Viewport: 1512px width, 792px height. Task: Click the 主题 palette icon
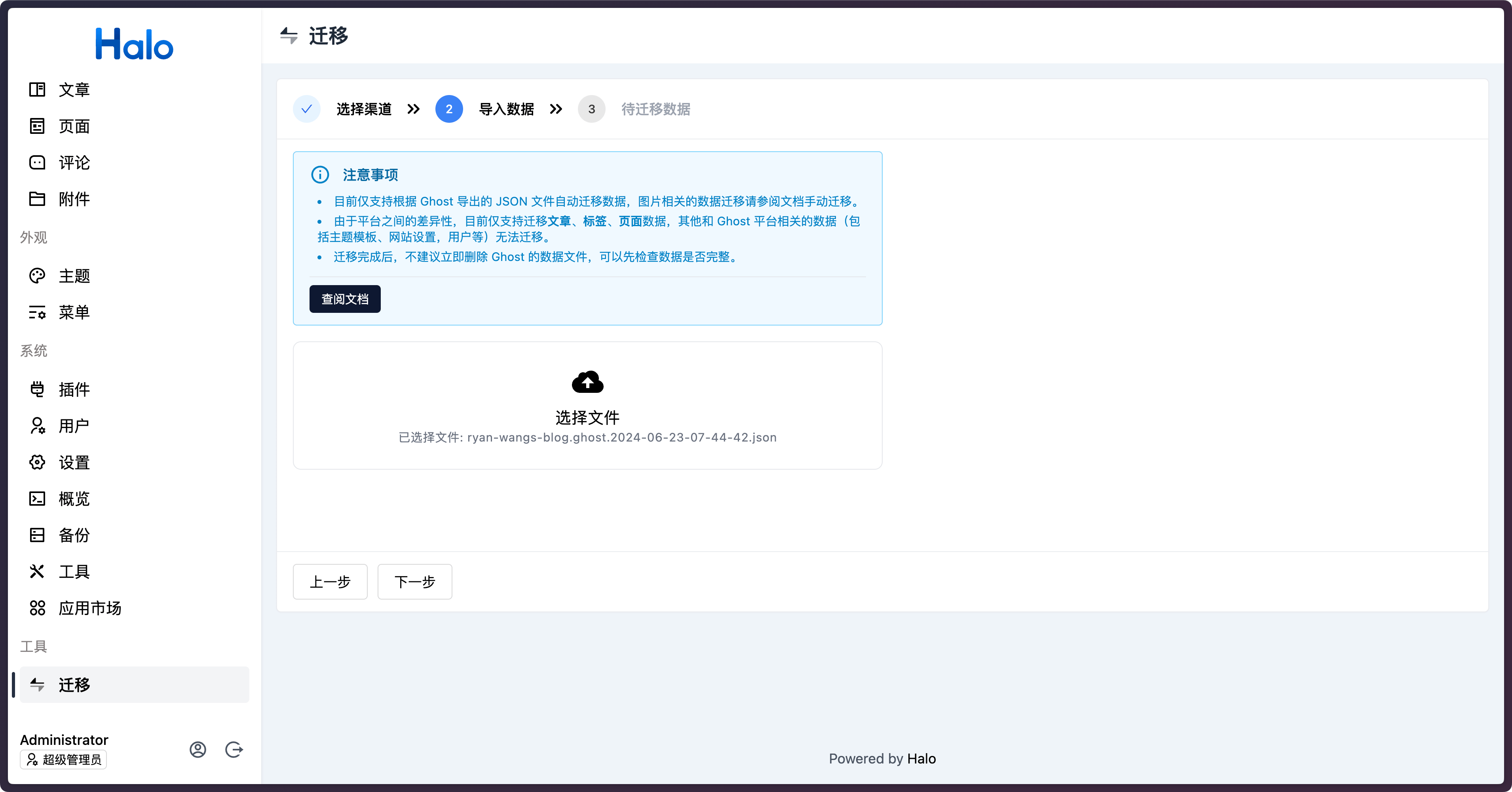pos(37,276)
